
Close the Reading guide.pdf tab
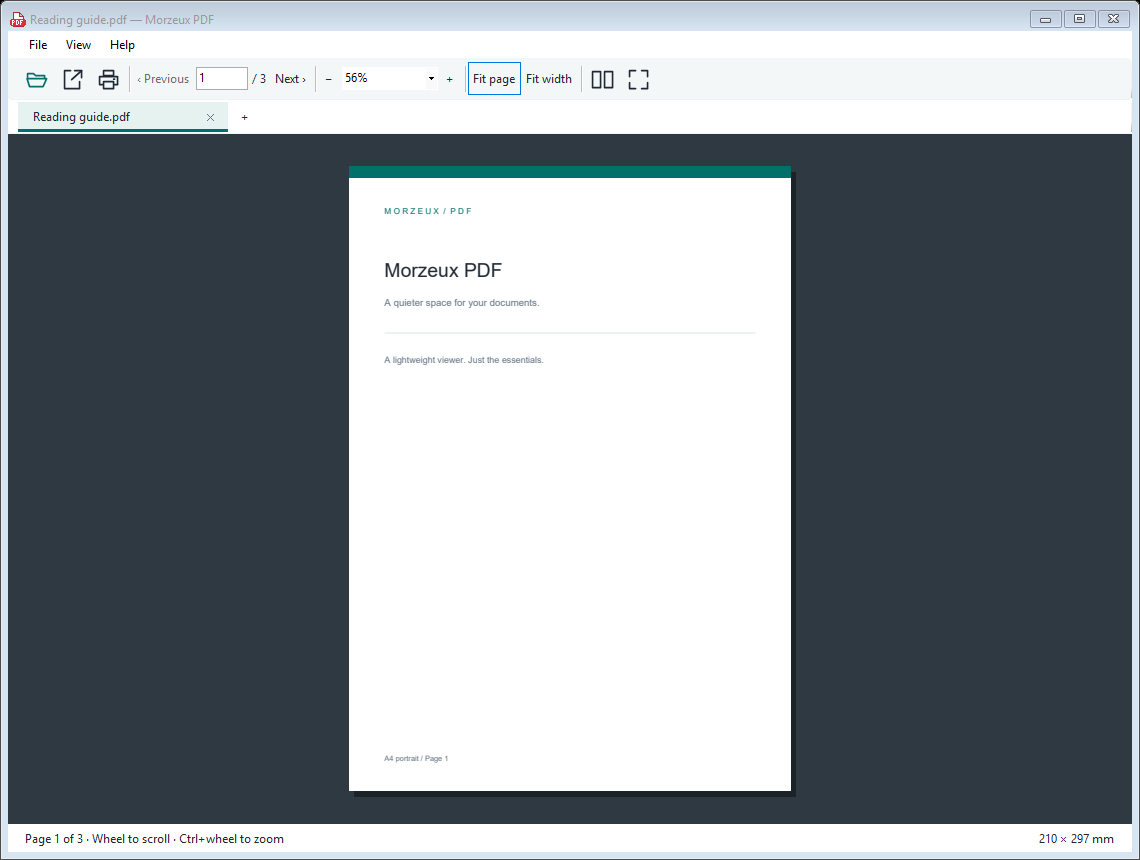point(210,117)
